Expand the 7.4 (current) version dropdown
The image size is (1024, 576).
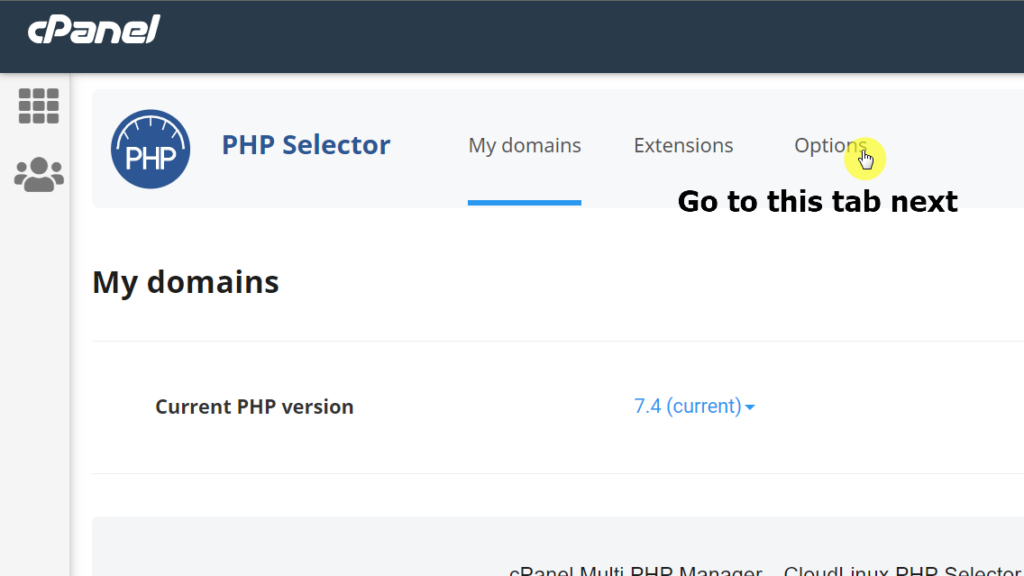694,406
